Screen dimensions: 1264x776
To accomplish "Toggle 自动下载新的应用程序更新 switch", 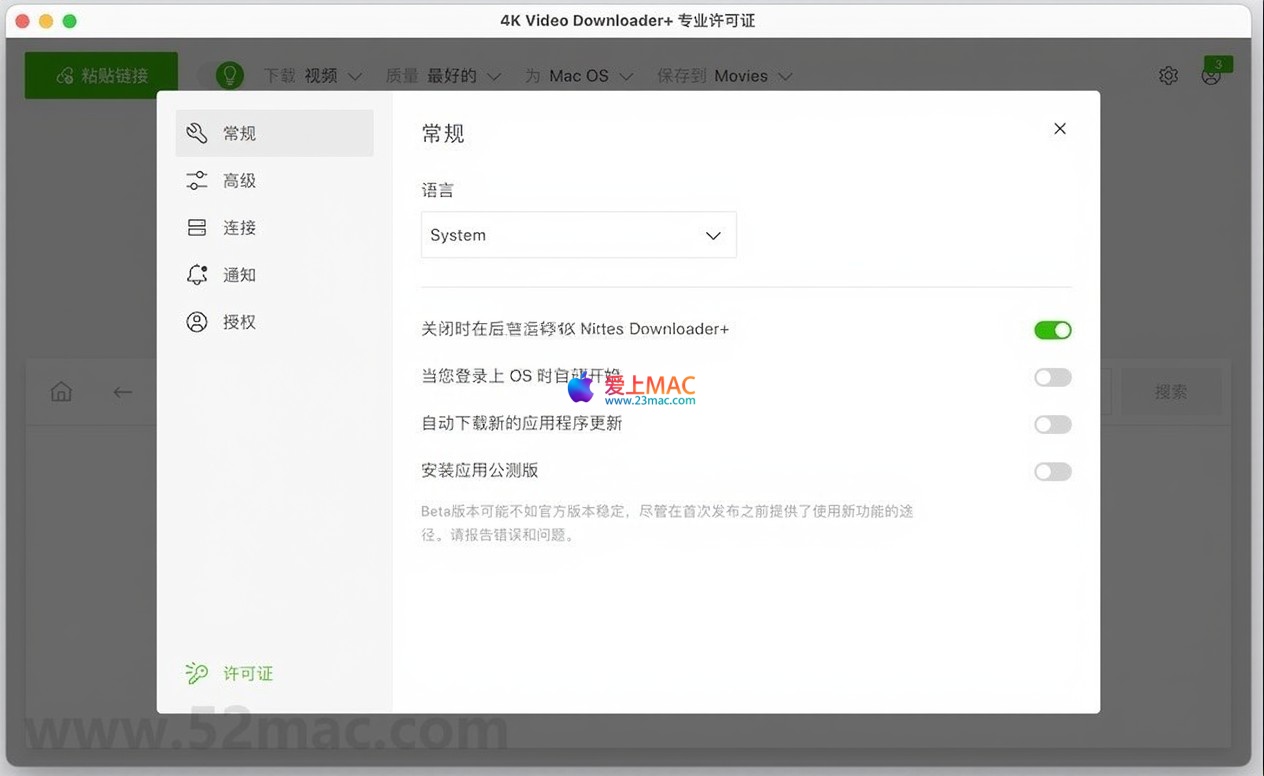I will tap(1052, 425).
